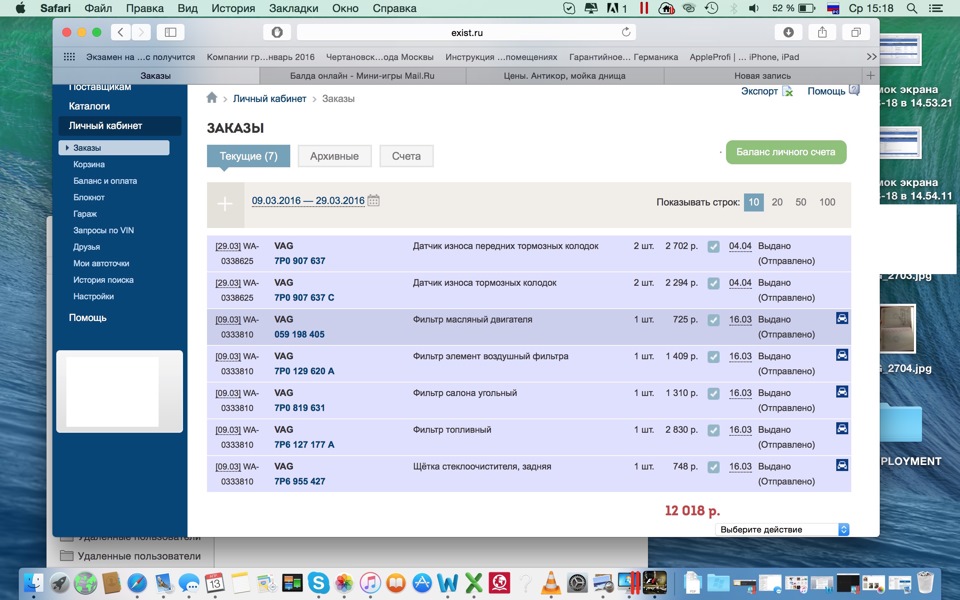Image resolution: width=960 pixels, height=600 pixels.
Task: Open the Выберите действие dropdown
Action: [782, 530]
